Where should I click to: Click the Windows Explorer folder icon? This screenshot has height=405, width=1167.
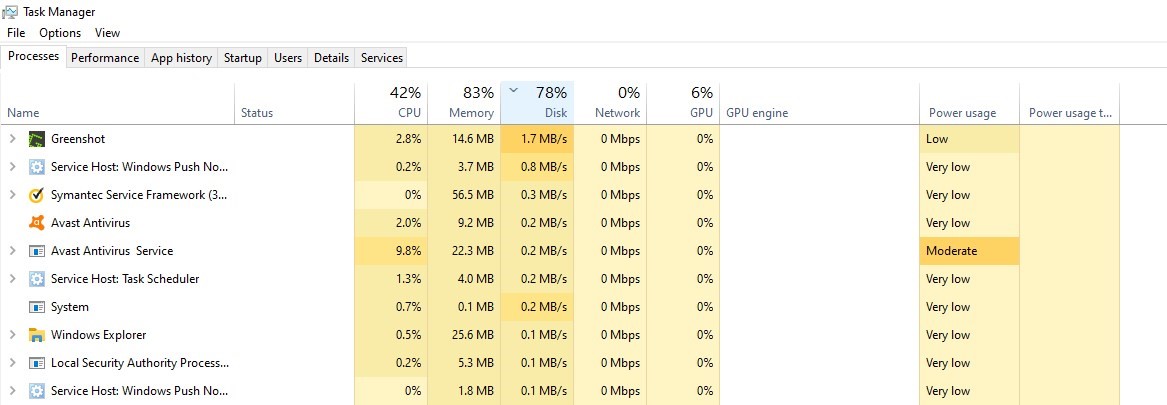coord(37,335)
